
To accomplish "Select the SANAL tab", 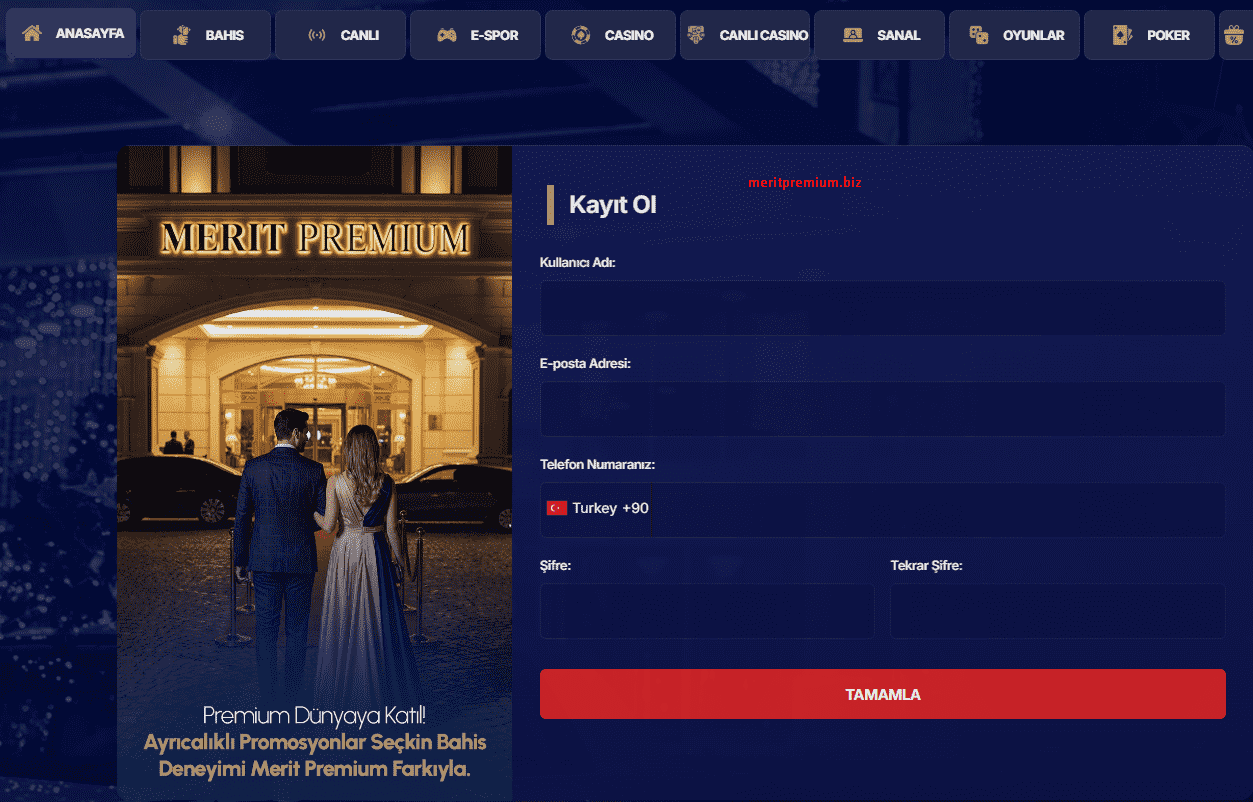I will tap(880, 35).
